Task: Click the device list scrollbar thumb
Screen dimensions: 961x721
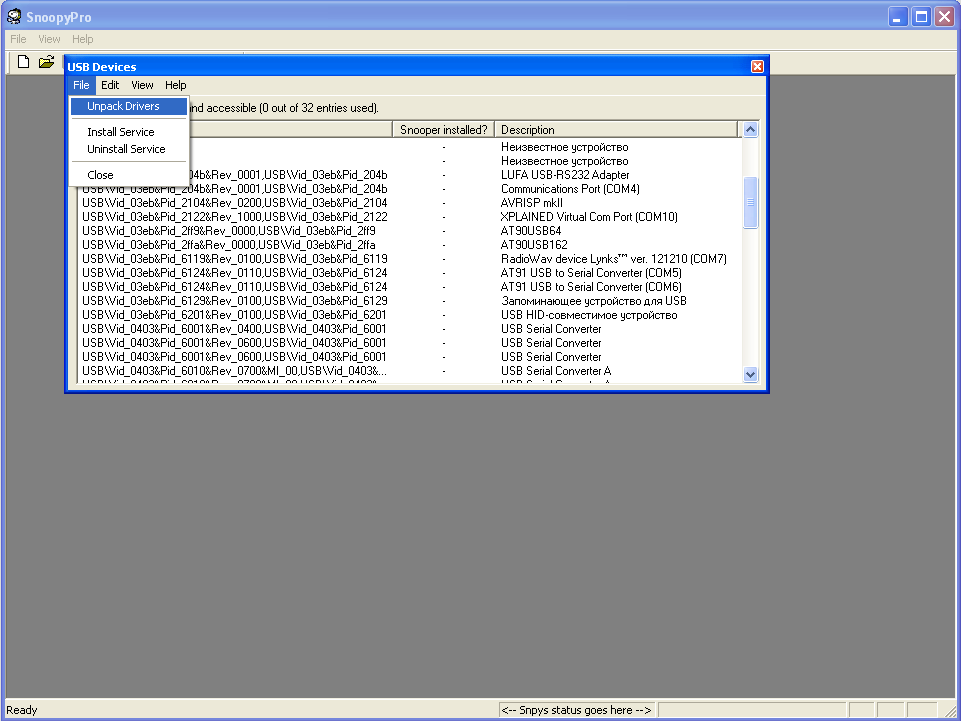Action: point(751,203)
